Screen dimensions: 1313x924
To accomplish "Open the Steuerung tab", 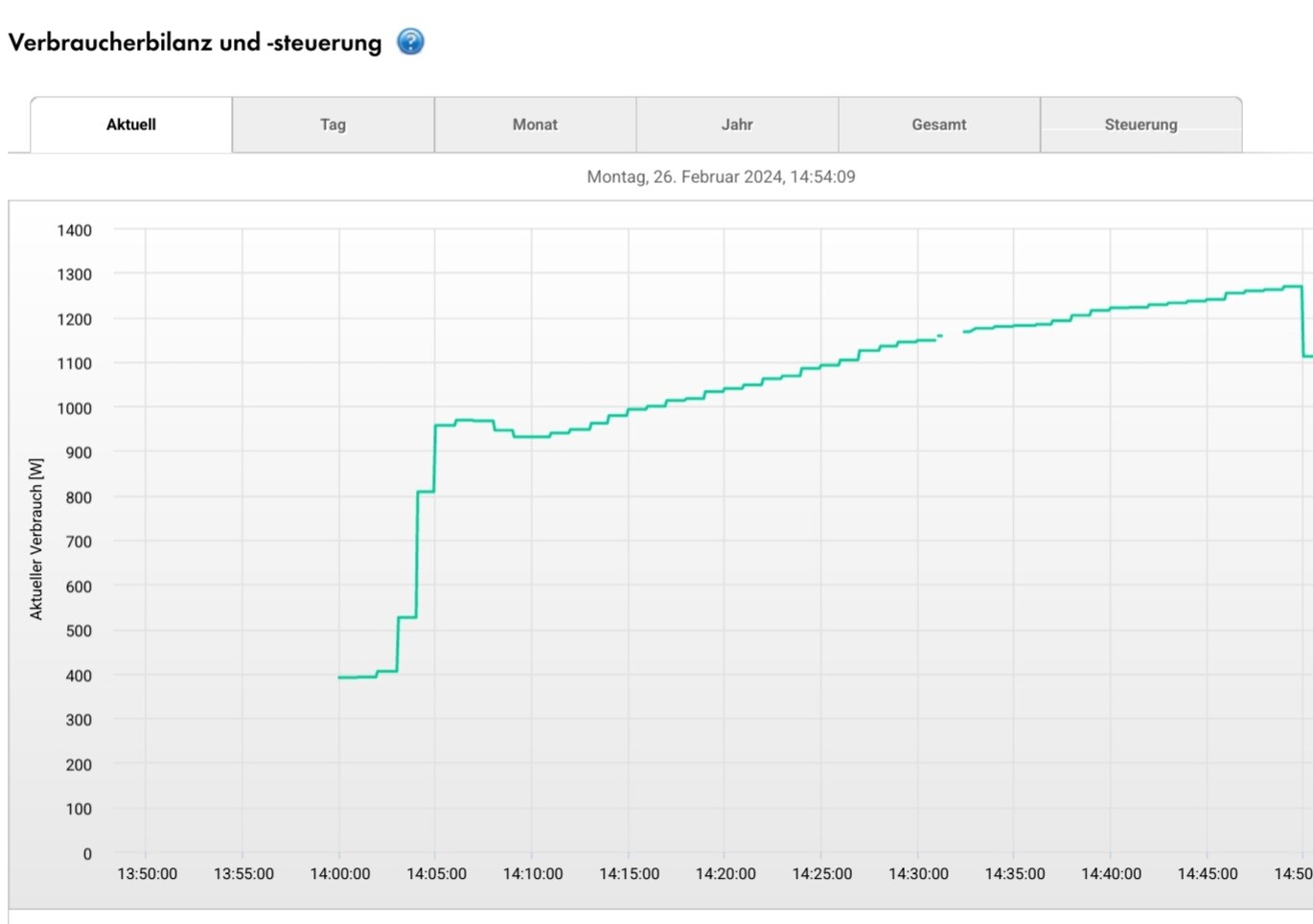I will (1140, 125).
